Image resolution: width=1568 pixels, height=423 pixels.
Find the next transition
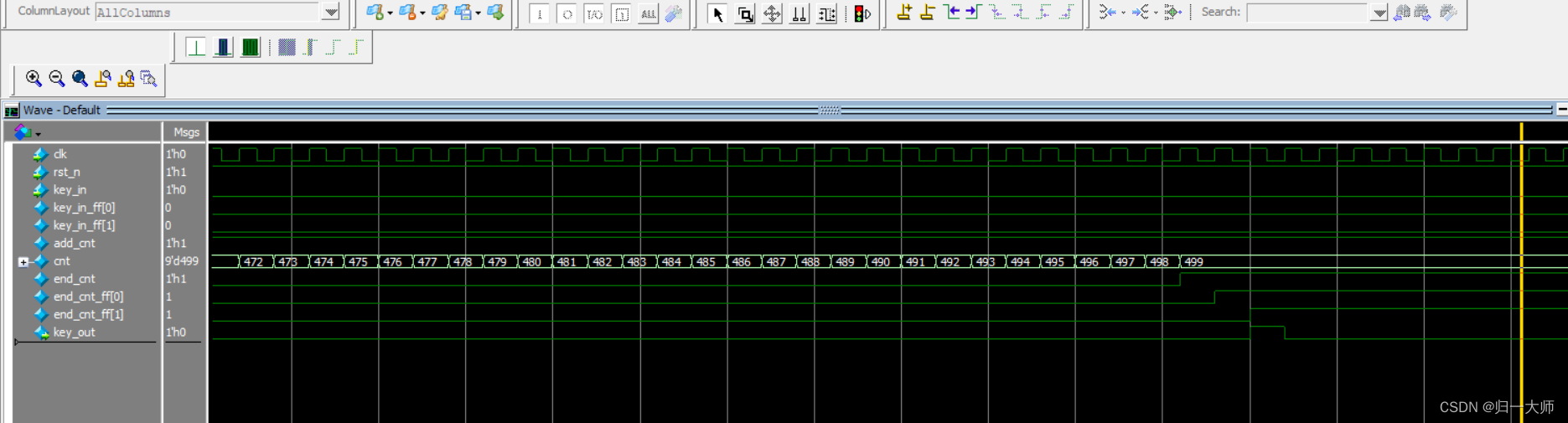click(x=973, y=13)
